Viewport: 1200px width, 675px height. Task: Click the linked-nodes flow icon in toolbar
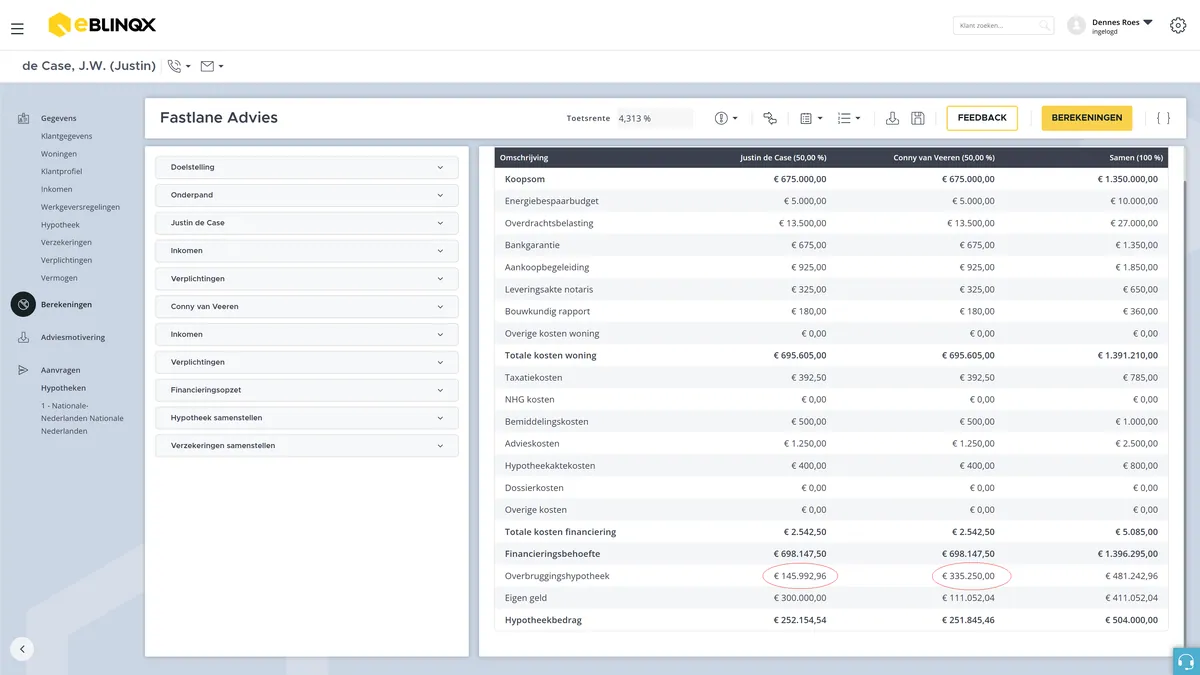770,118
